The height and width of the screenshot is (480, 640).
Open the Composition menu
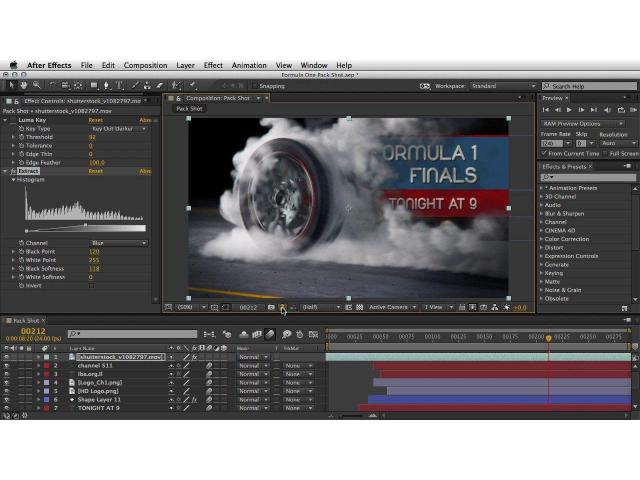[x=145, y=65]
